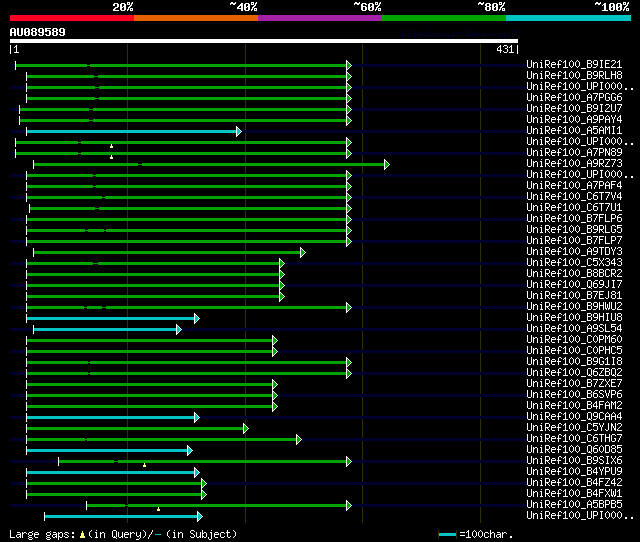Click the UniRef100_B9SIX6 label

574,461
